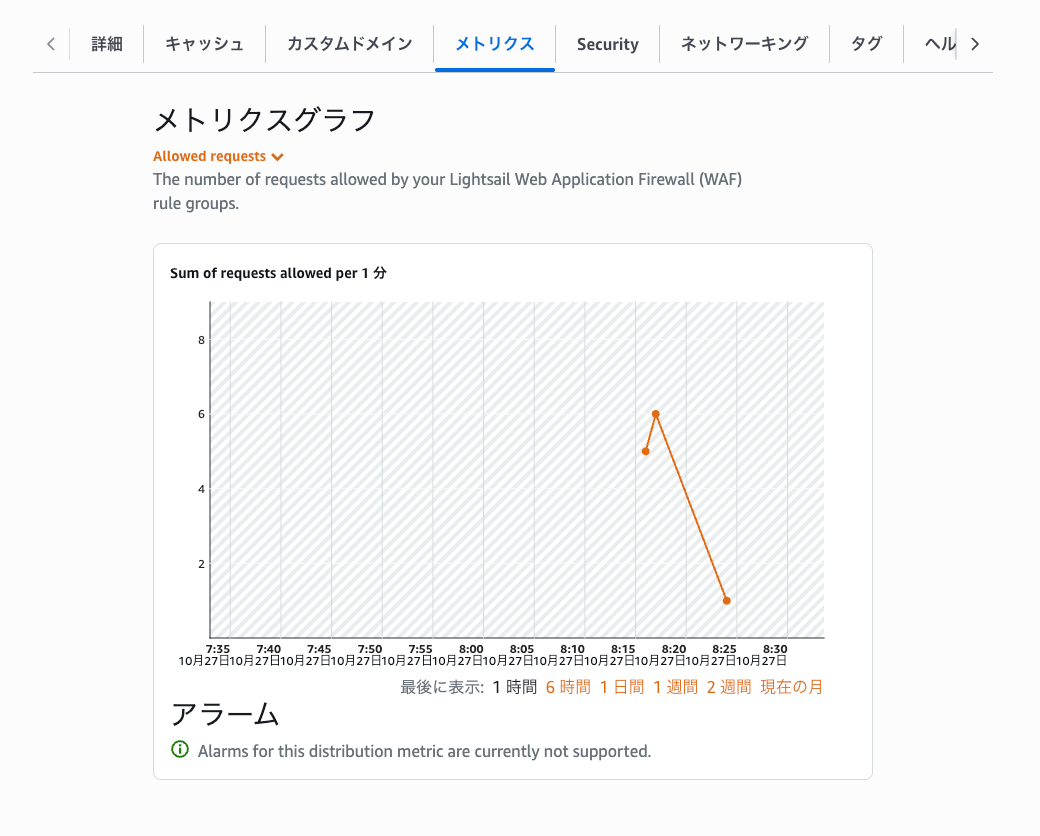Switch to the タグ tab
The image size is (1040, 836).
pos(866,44)
